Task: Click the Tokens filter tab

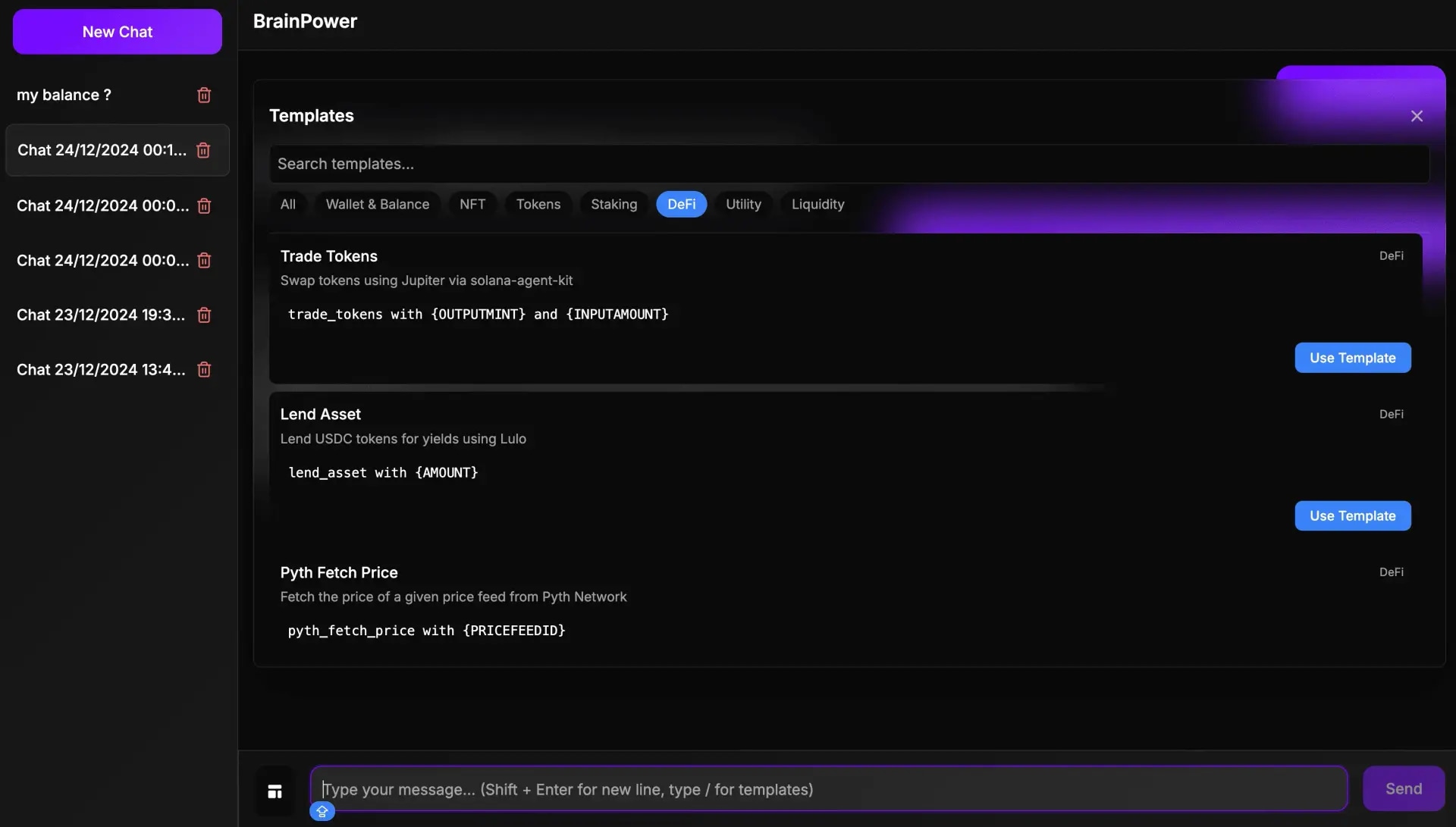Action: (x=538, y=204)
